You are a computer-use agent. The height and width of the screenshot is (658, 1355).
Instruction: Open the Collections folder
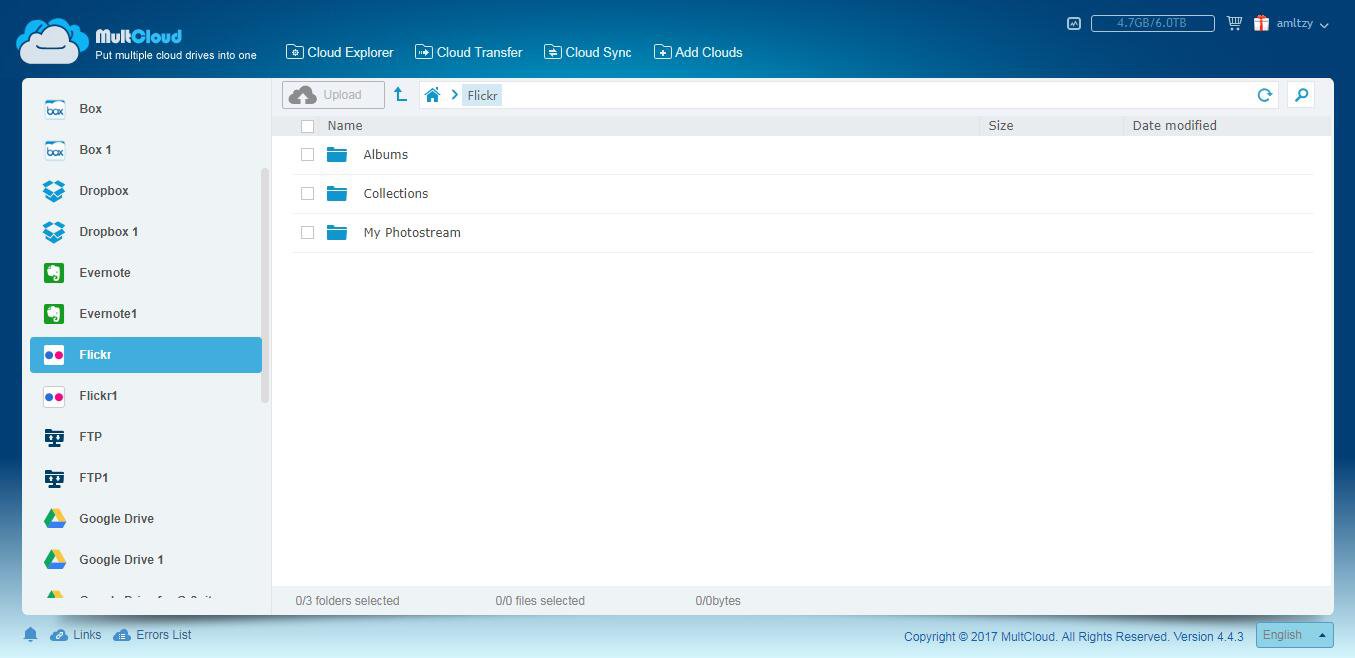[396, 194]
